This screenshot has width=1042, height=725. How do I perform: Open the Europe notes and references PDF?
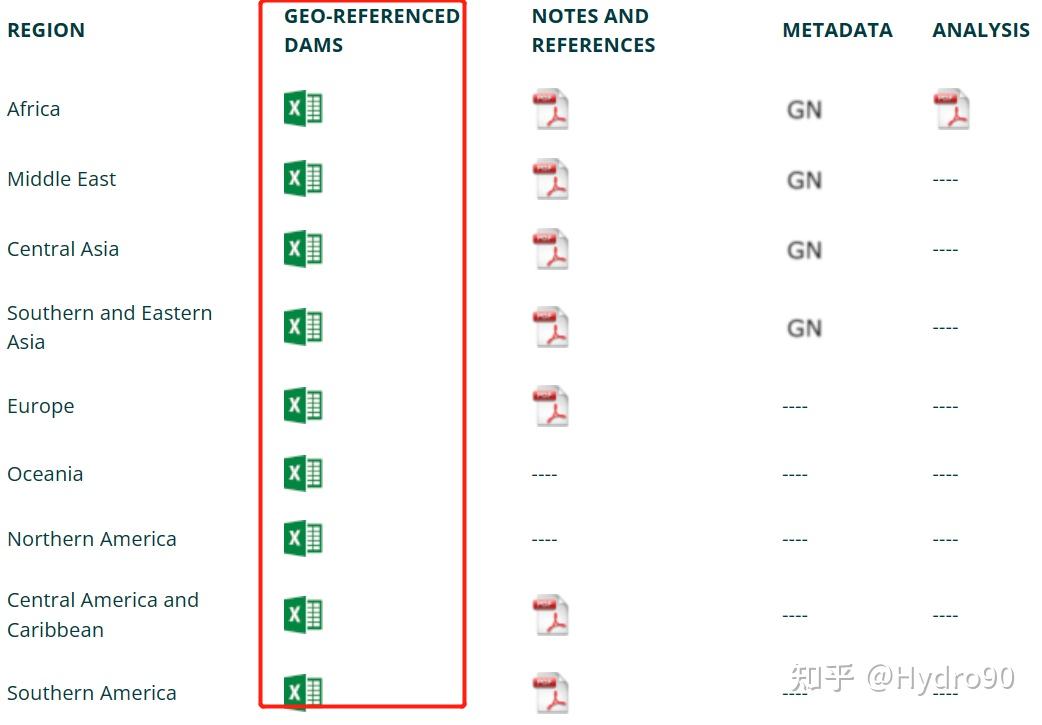tap(551, 404)
